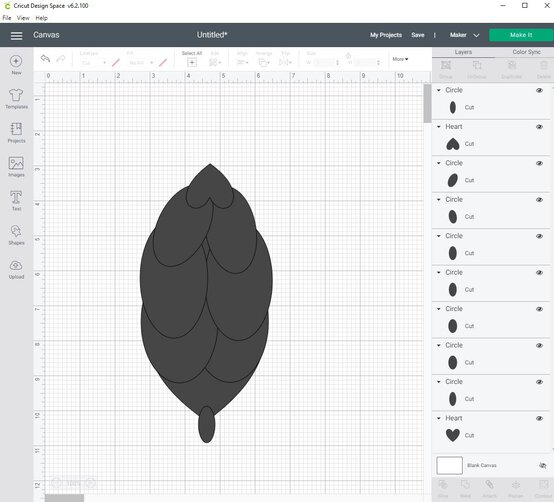Screen dimensions: 554x502
Task: Open the Edit toolbar button
Action: click(214, 63)
